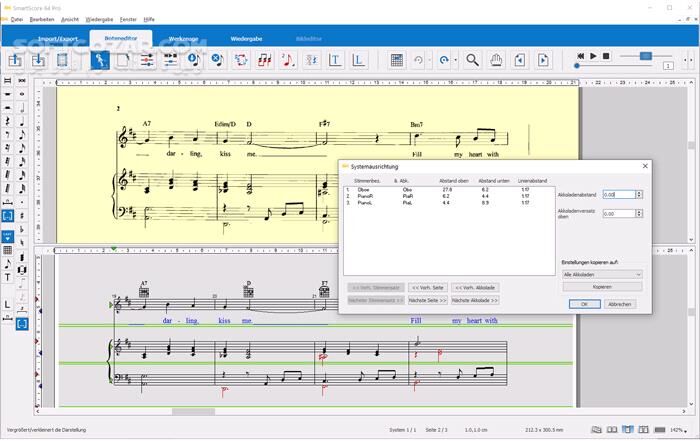This screenshot has width=700, height=441.
Task: Click the Akkoladenabstand value field
Action: point(619,195)
